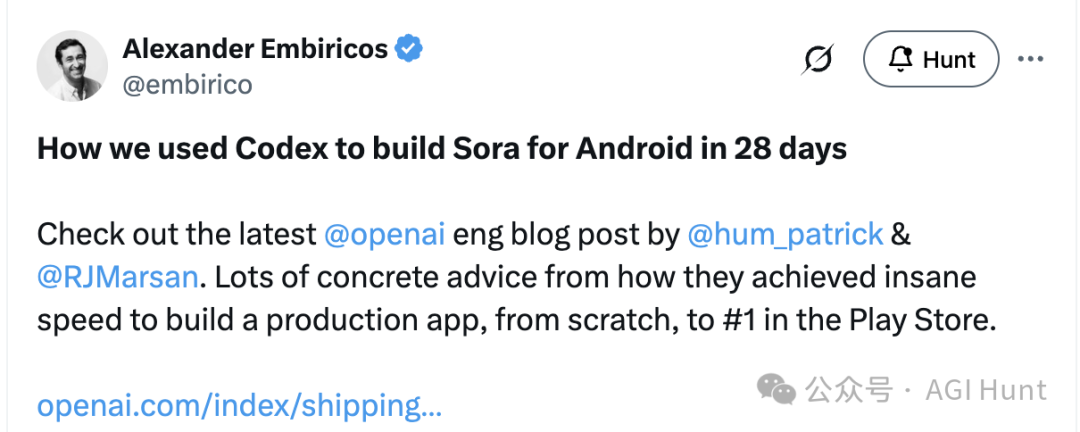The width and height of the screenshot is (1080, 432).
Task: Click the Alexander Embiricos display name
Action: (254, 48)
